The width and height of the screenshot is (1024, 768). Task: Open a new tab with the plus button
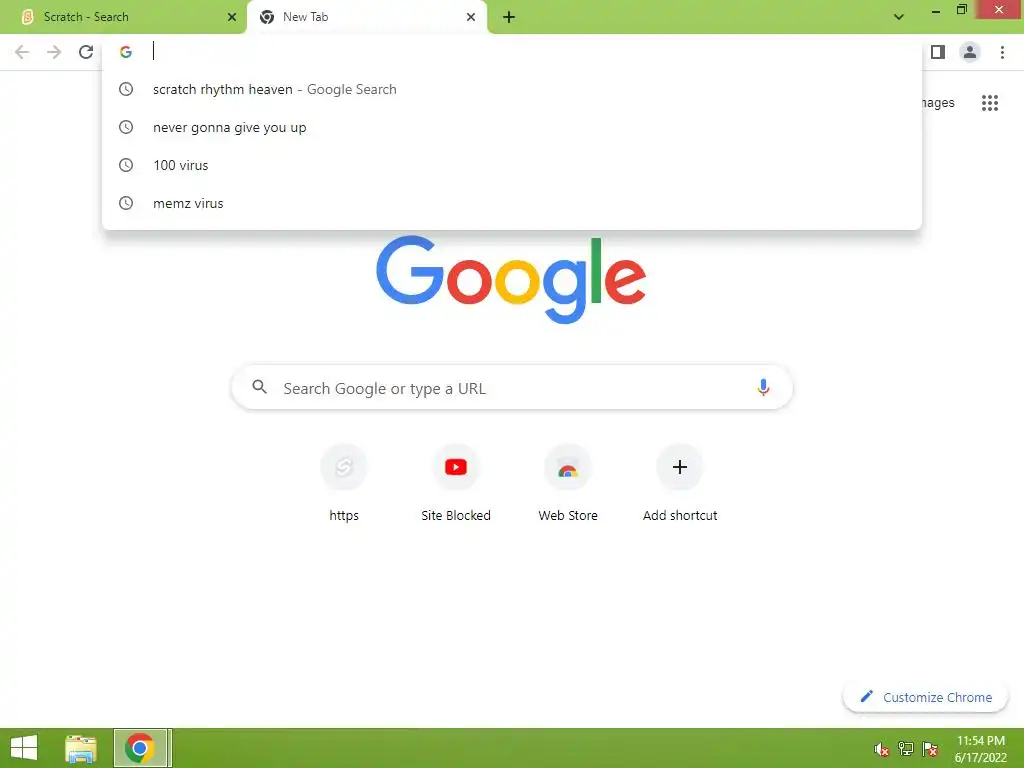pyautogui.click(x=509, y=17)
